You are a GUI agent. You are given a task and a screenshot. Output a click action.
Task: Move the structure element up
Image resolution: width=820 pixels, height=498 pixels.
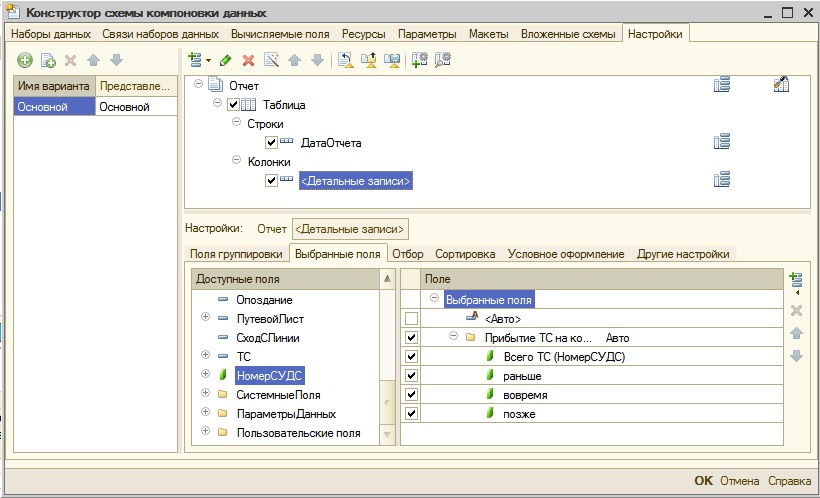(x=294, y=60)
